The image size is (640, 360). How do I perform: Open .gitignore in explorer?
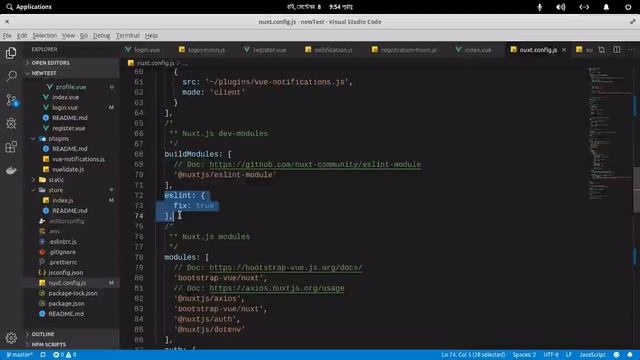coord(62,252)
